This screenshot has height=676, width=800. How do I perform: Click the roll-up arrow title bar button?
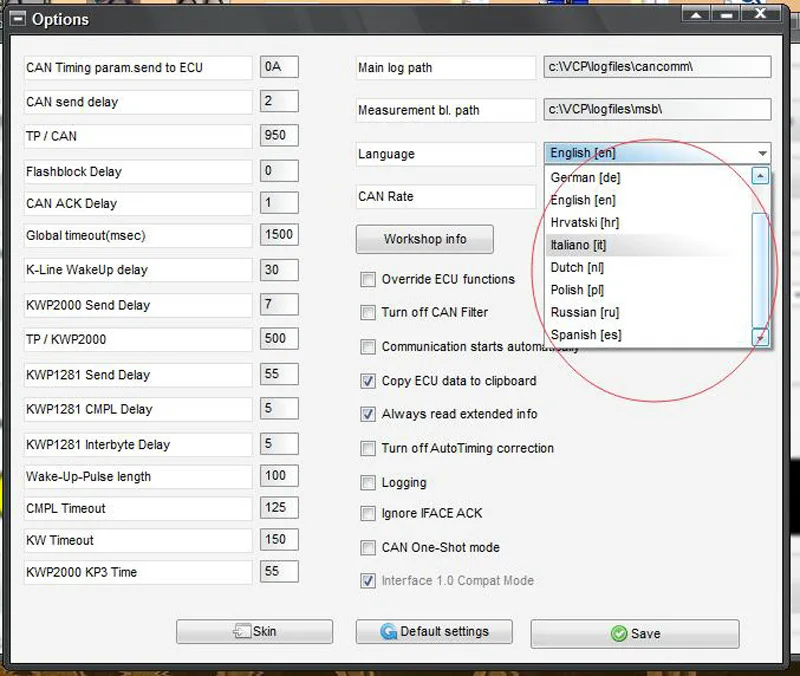(695, 14)
